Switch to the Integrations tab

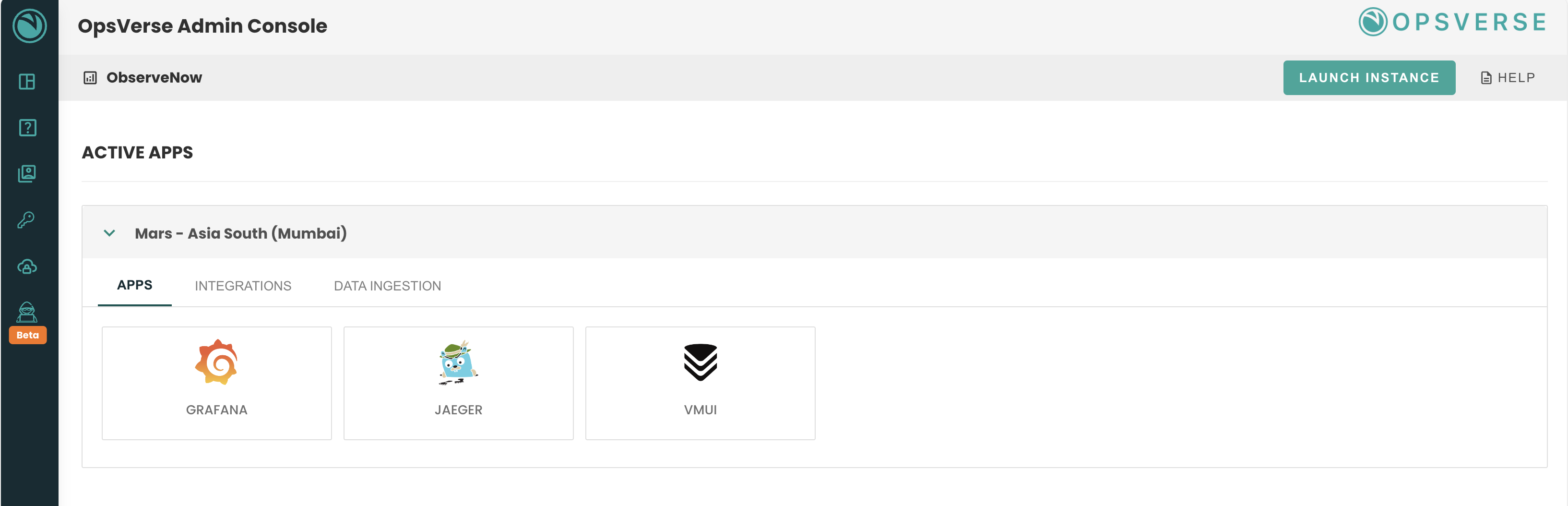point(243,286)
